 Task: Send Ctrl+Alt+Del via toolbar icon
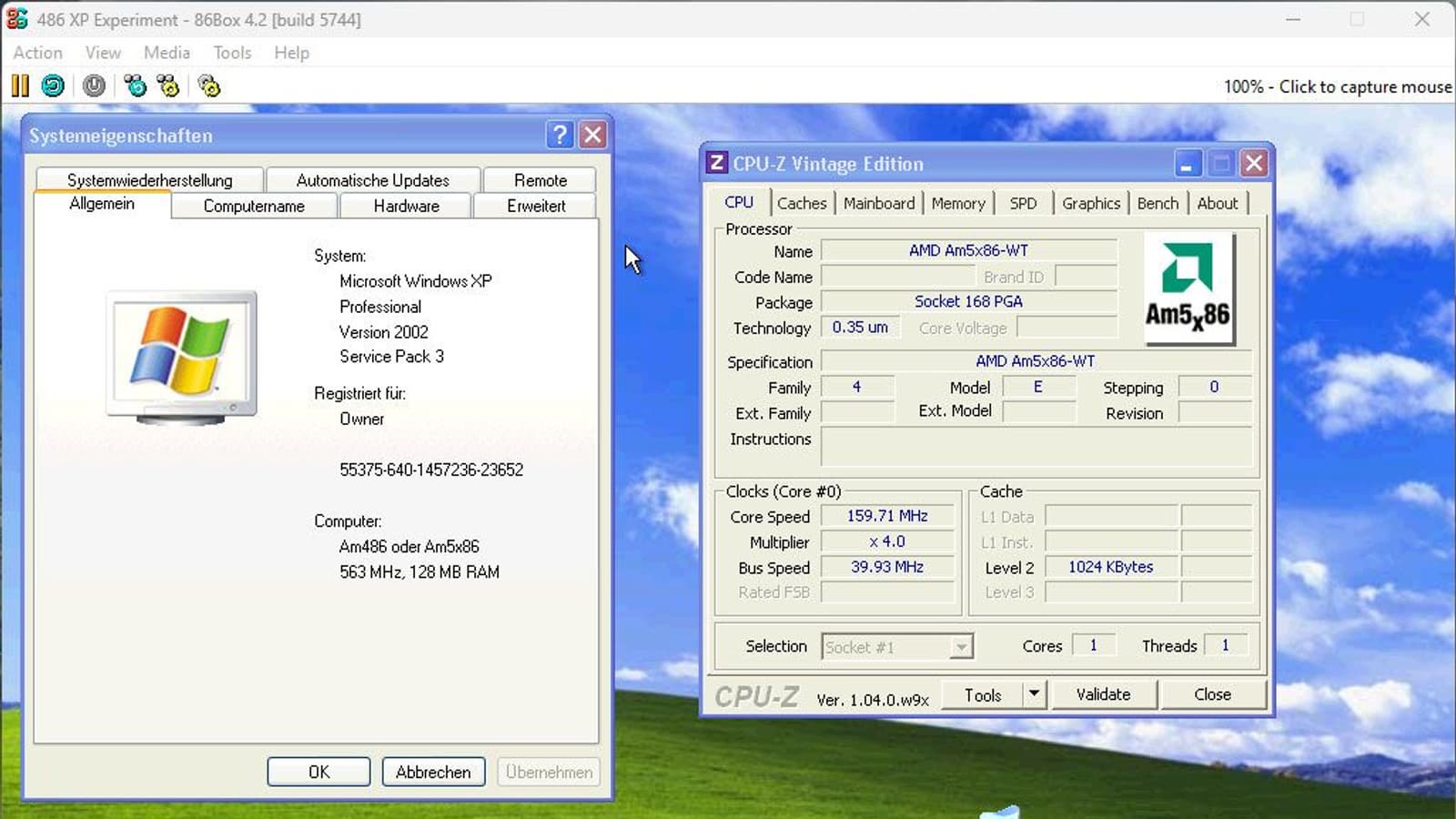[x=136, y=86]
